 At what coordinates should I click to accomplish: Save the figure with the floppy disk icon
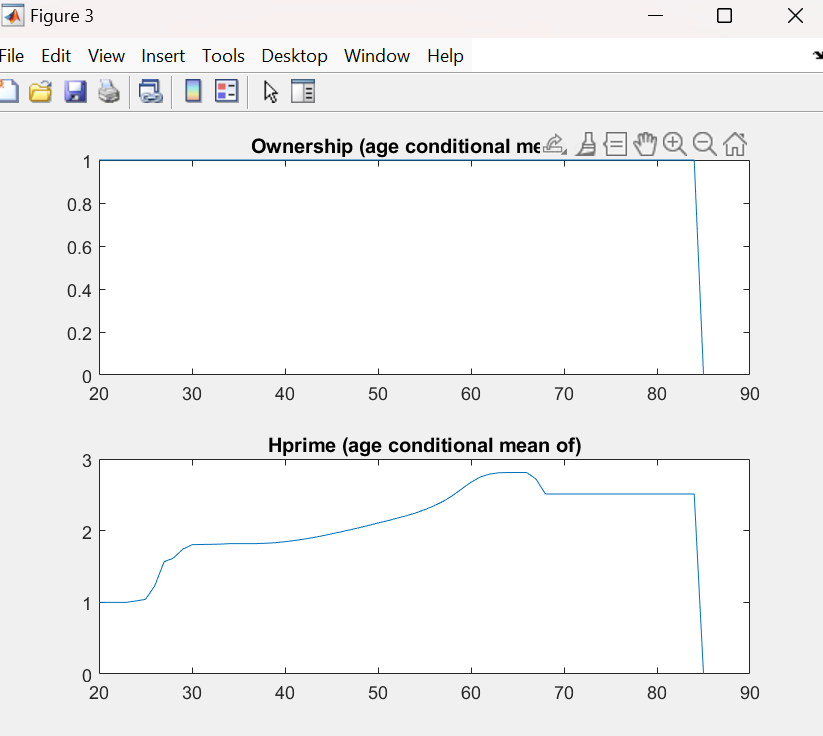(75, 91)
